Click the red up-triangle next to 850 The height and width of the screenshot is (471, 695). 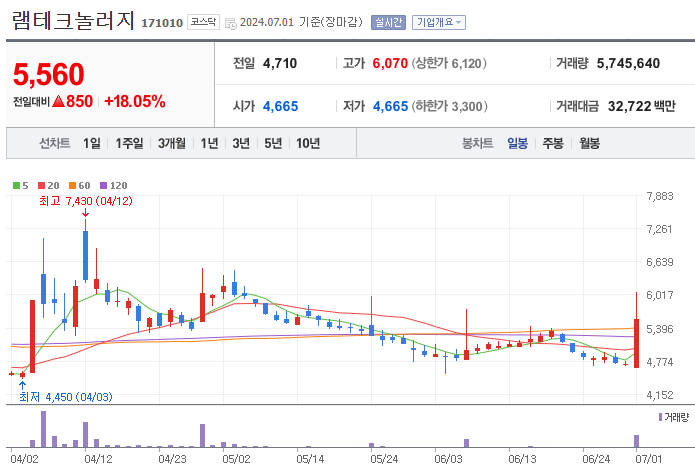coord(59,101)
